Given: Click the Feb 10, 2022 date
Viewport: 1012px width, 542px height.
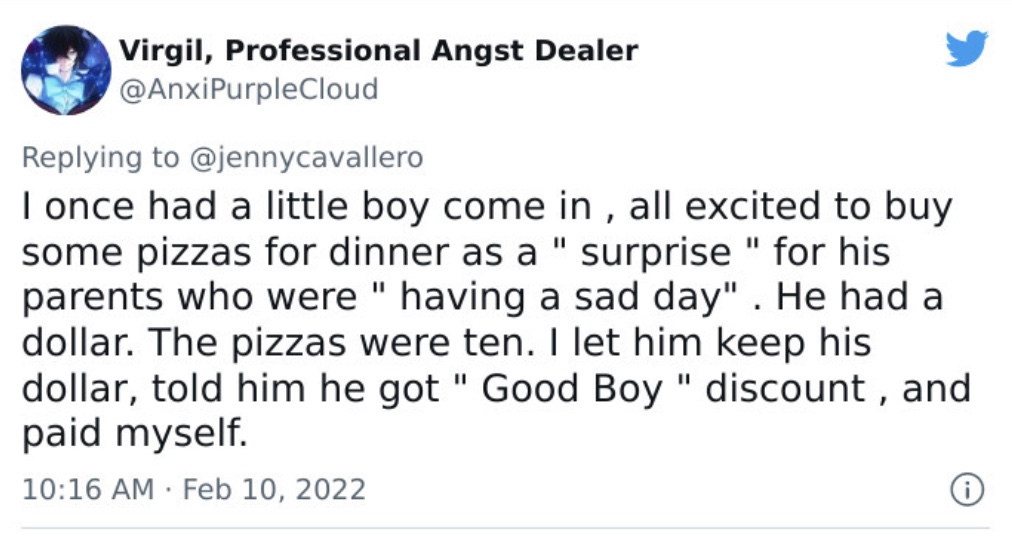Looking at the screenshot, I should 274,489.
